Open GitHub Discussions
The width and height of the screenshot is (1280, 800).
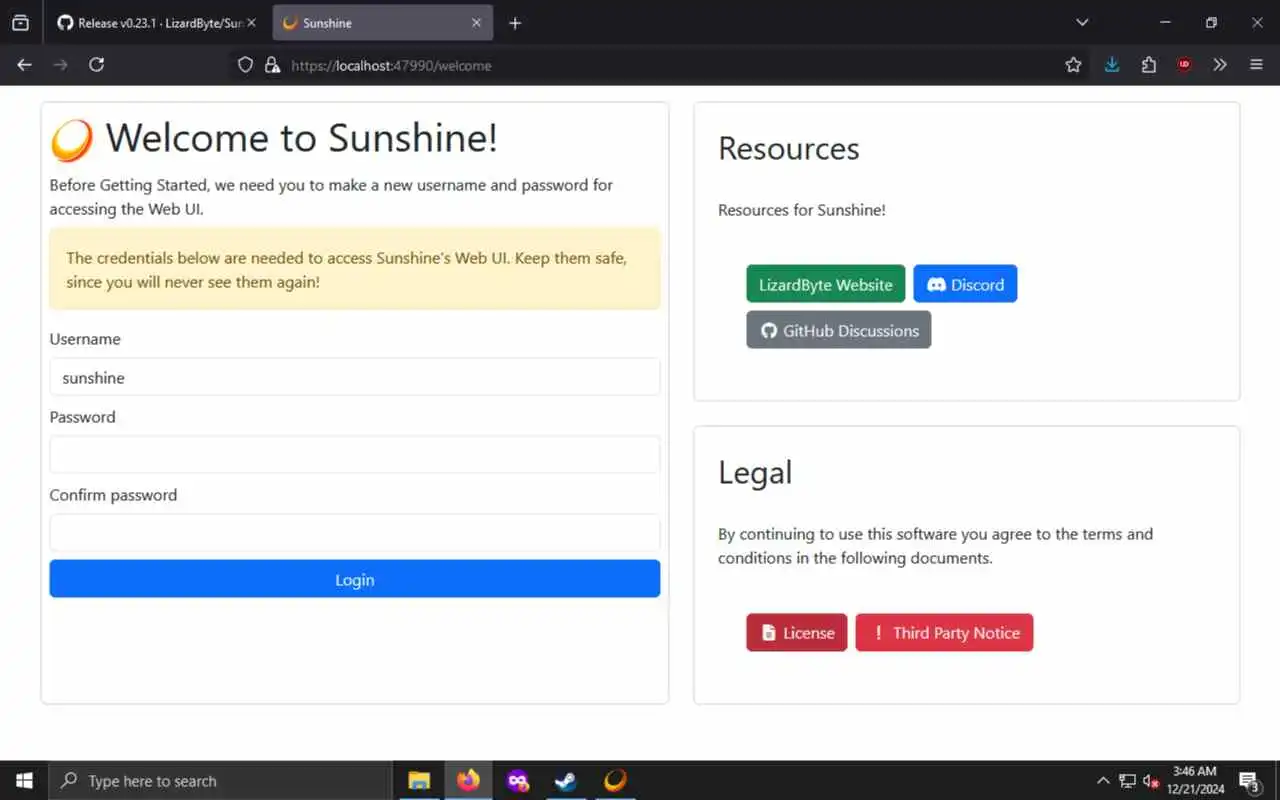(839, 330)
